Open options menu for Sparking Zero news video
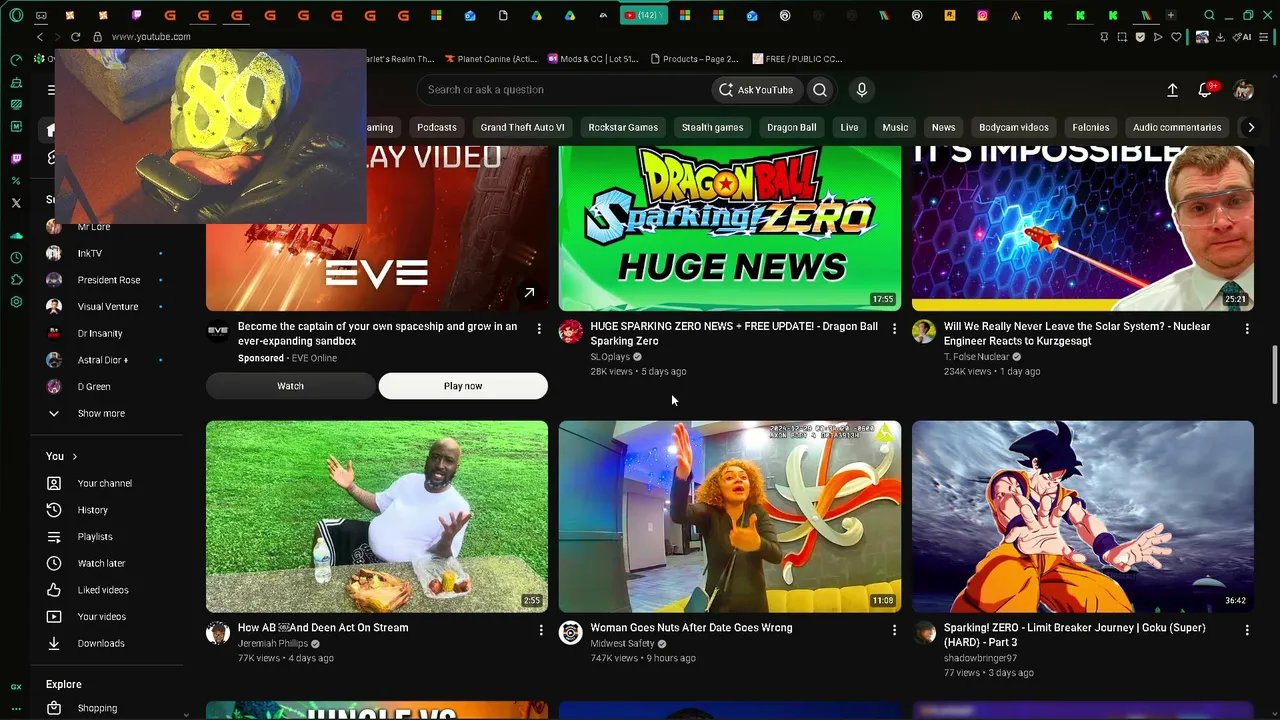Viewport: 1280px width, 720px height. 894,329
